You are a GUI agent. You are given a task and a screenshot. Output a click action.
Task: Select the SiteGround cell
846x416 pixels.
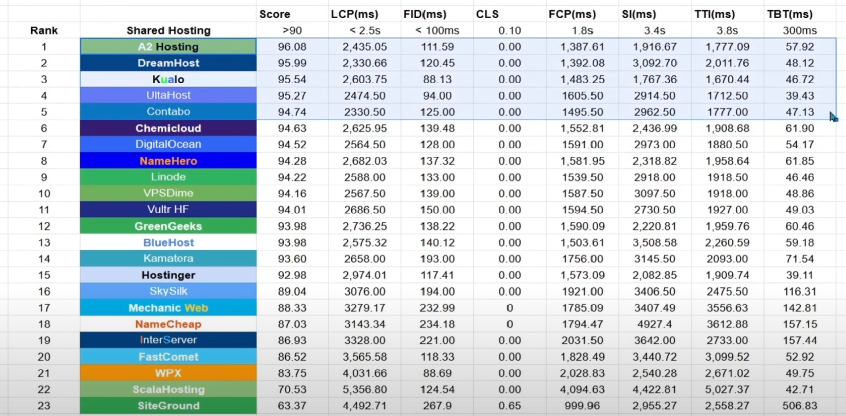[168, 406]
